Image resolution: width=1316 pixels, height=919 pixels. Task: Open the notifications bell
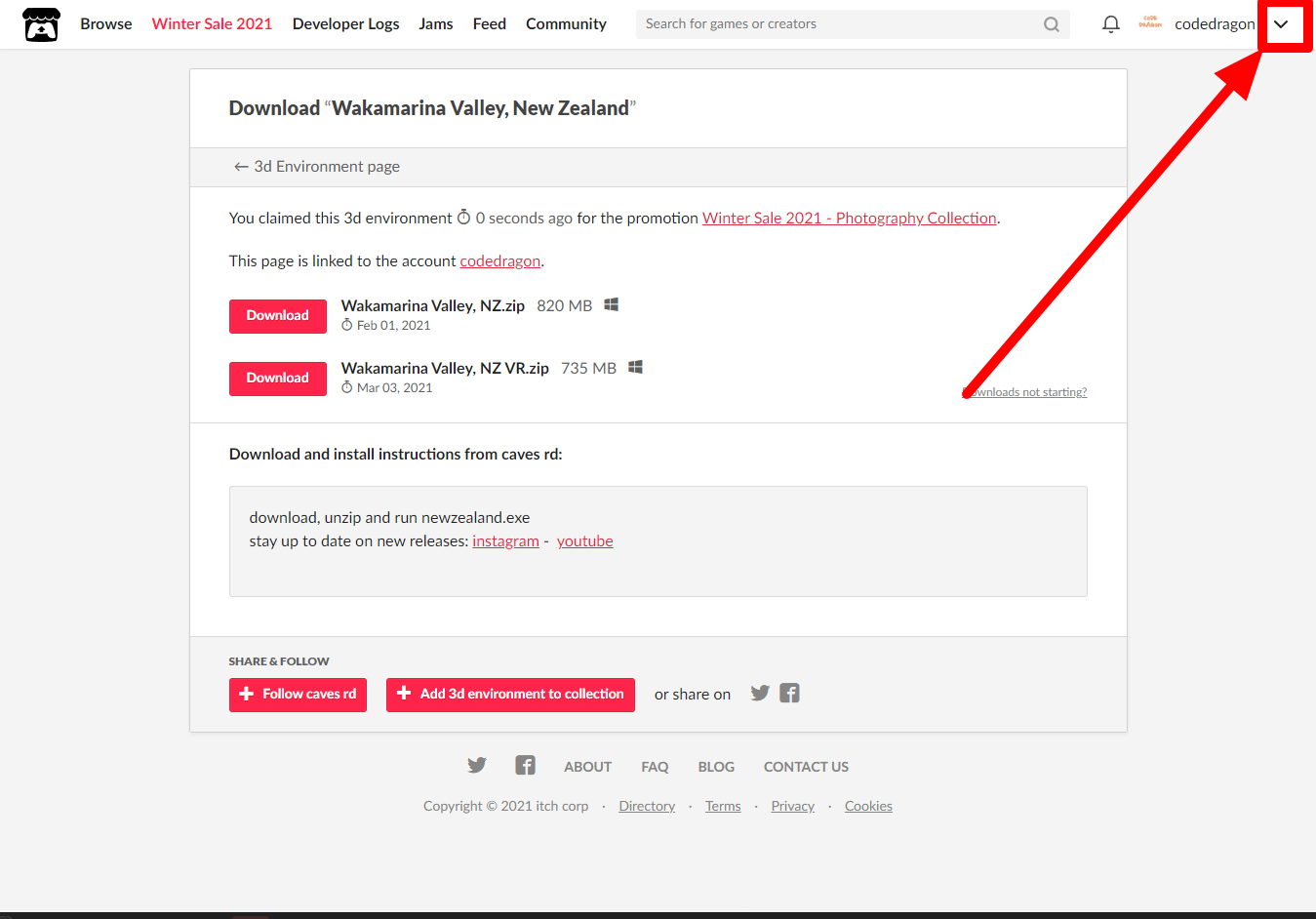1110,24
